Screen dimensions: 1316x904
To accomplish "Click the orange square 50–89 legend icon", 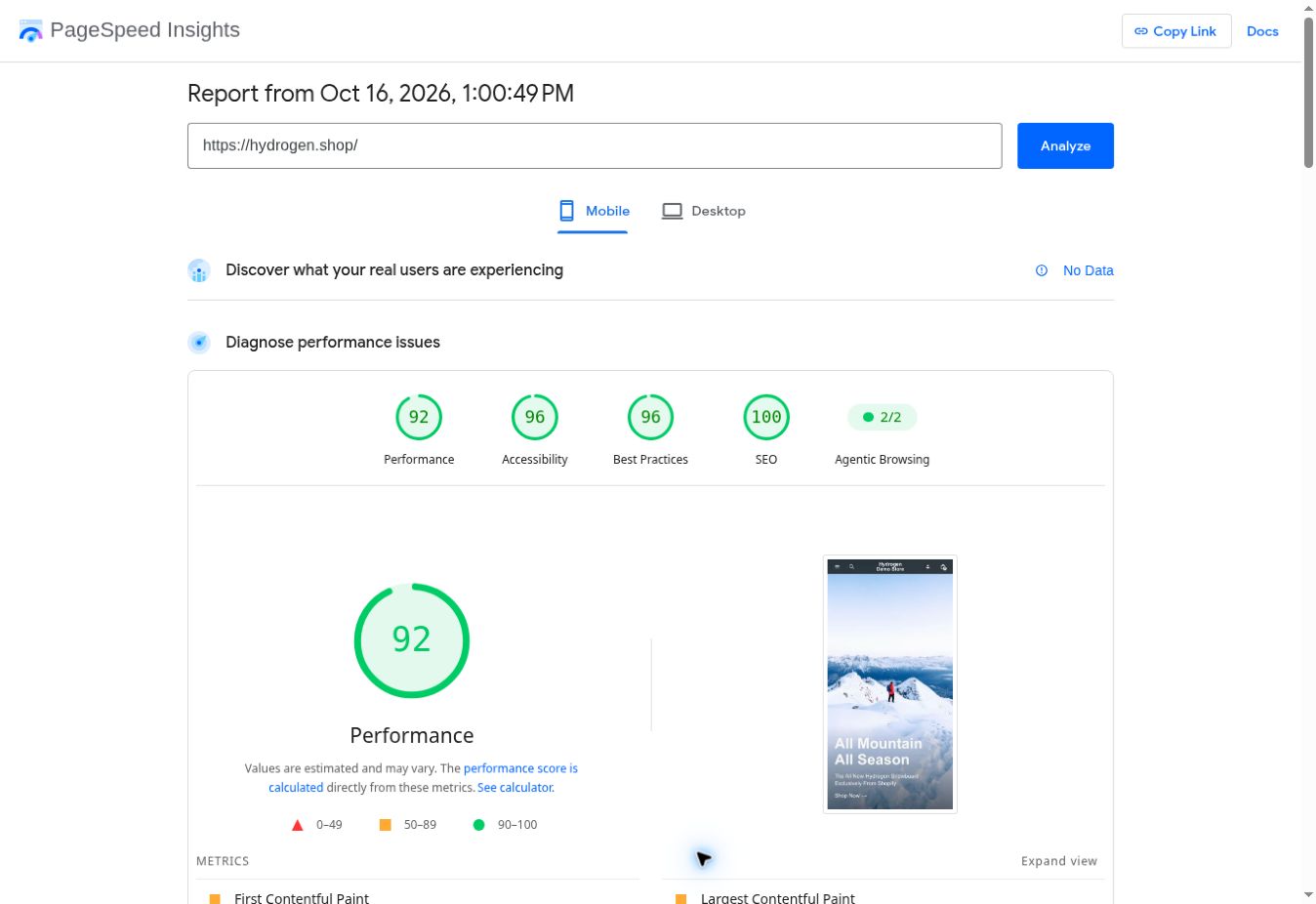I will tap(385, 825).
